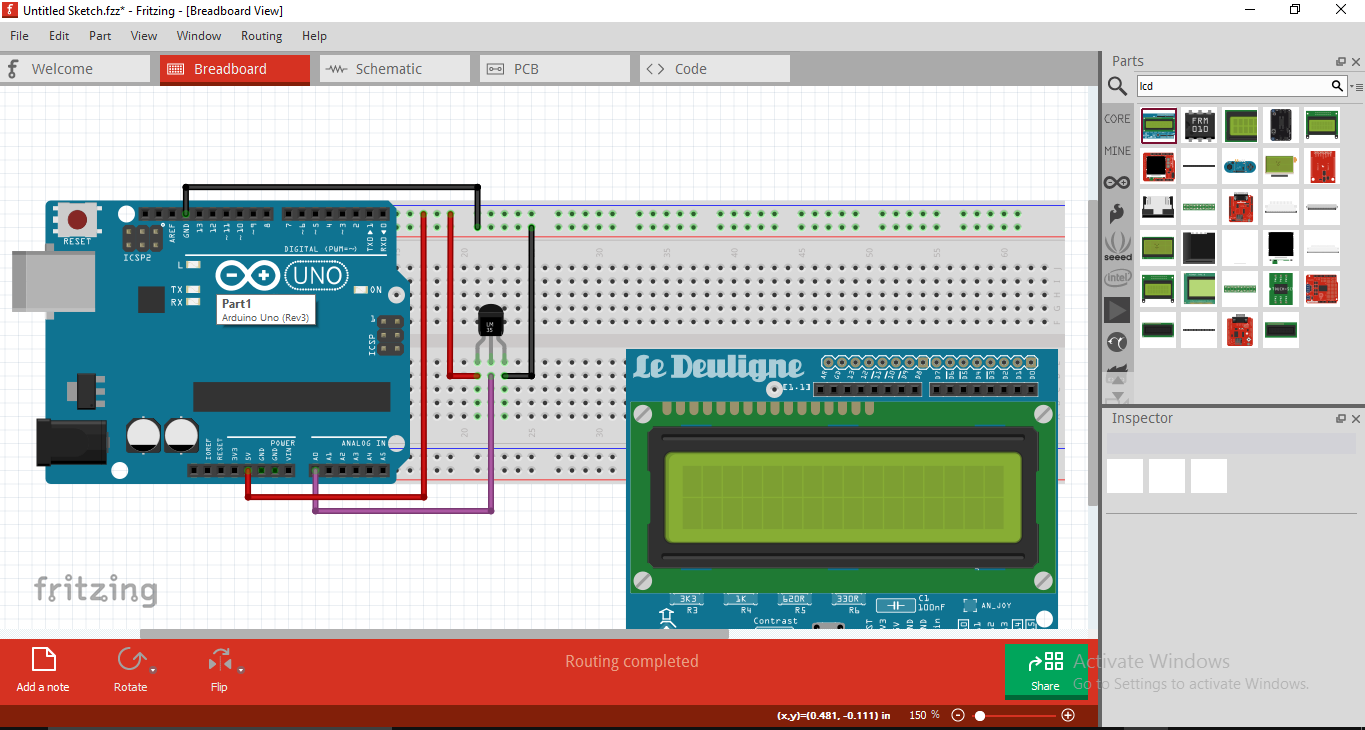Open the Contrib arrows parts bin
This screenshot has width=1365, height=730.
pos(1117,342)
